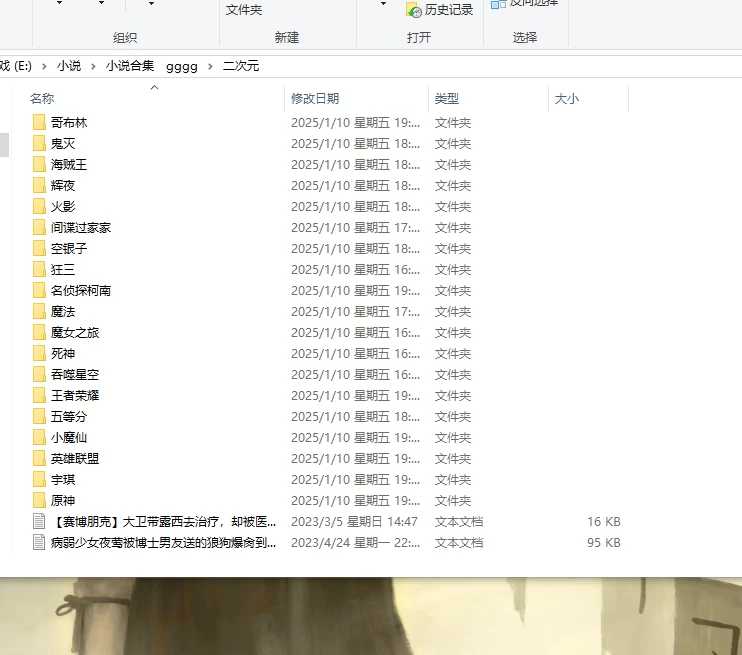This screenshot has width=742, height=655.
Task: Expand chevron between 小说 and 小说合集
Action: click(x=93, y=66)
